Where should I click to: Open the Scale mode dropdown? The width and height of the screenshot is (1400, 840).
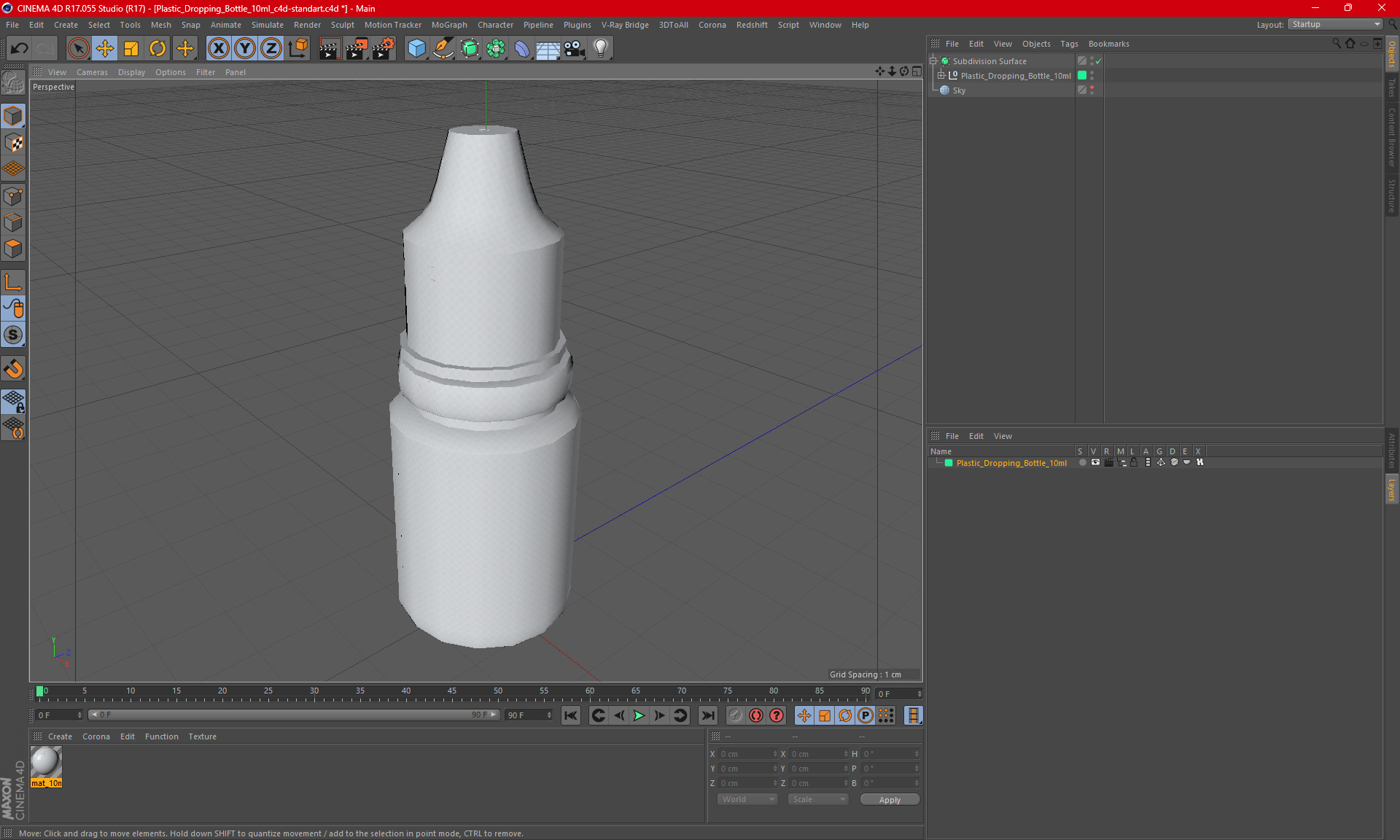pyautogui.click(x=818, y=800)
